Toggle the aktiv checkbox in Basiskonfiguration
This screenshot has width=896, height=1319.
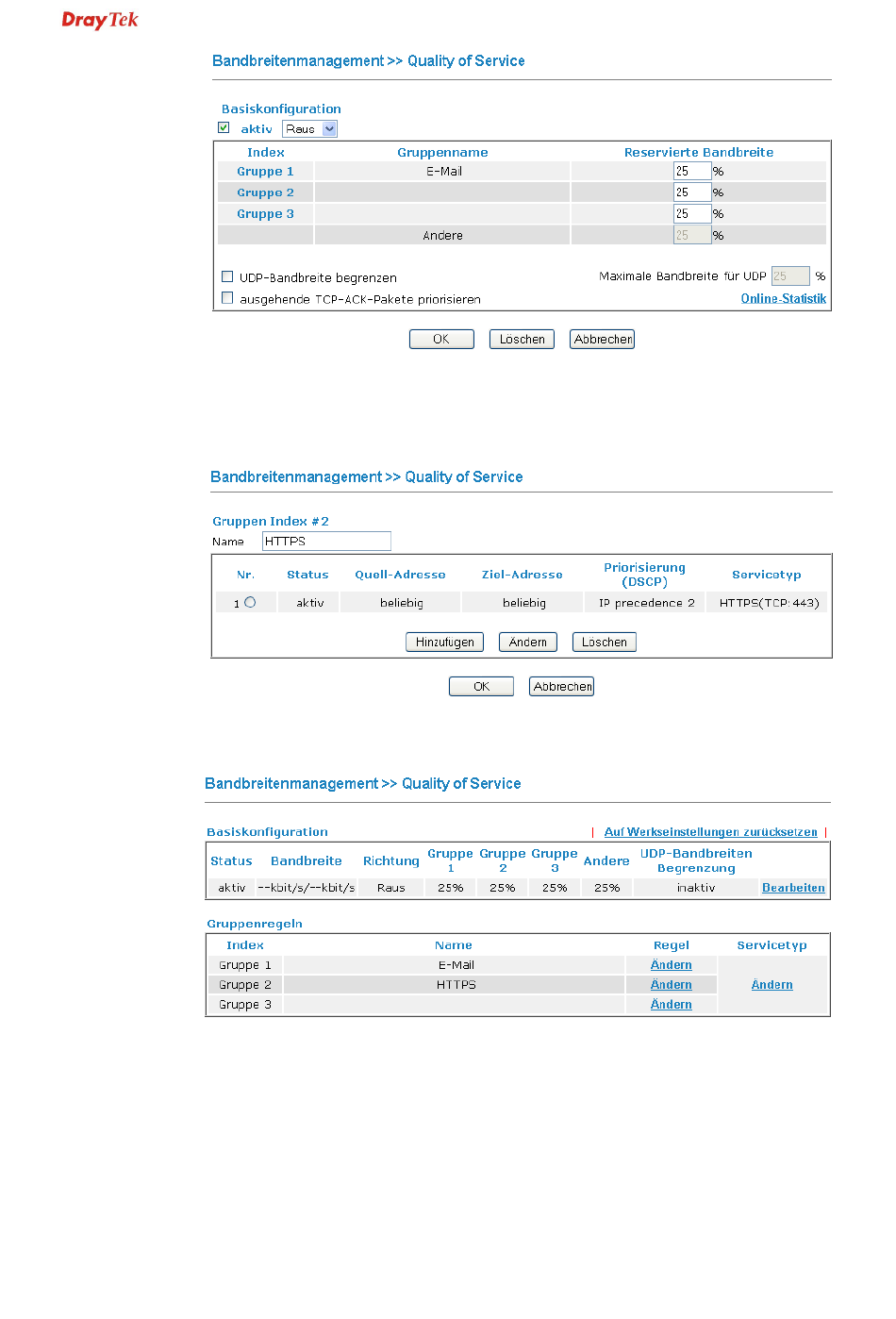pyautogui.click(x=224, y=127)
